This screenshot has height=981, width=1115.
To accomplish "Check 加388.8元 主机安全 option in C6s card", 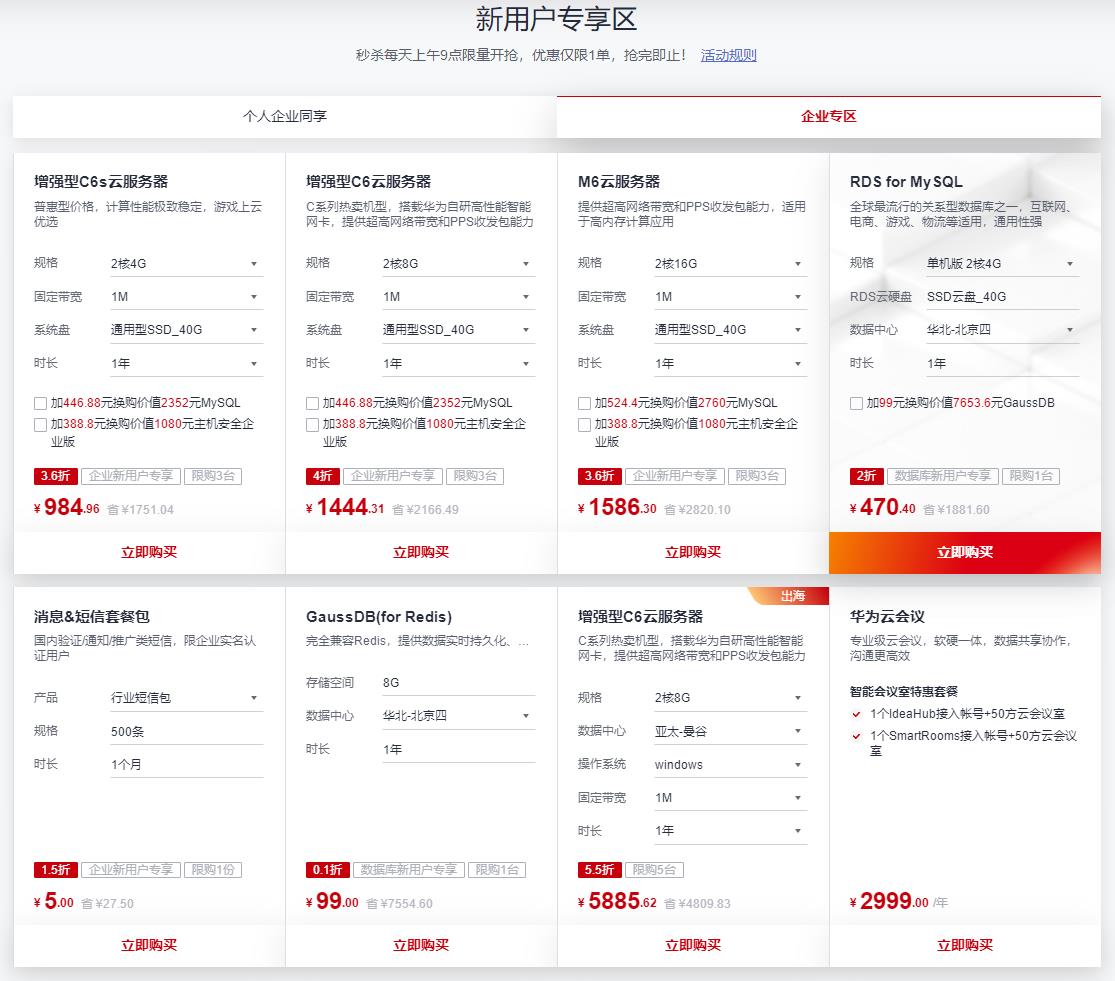I will pyautogui.click(x=41, y=425).
